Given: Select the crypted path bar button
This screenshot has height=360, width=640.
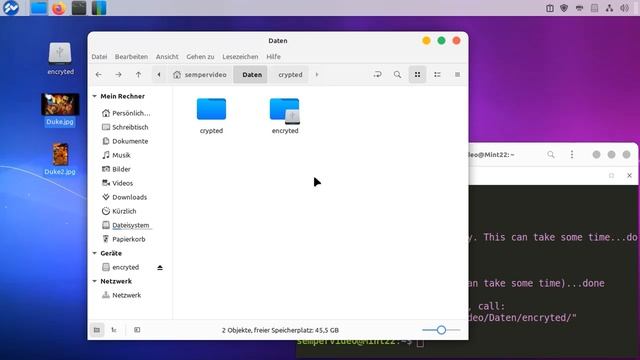Looking at the screenshot, I should 290,75.
